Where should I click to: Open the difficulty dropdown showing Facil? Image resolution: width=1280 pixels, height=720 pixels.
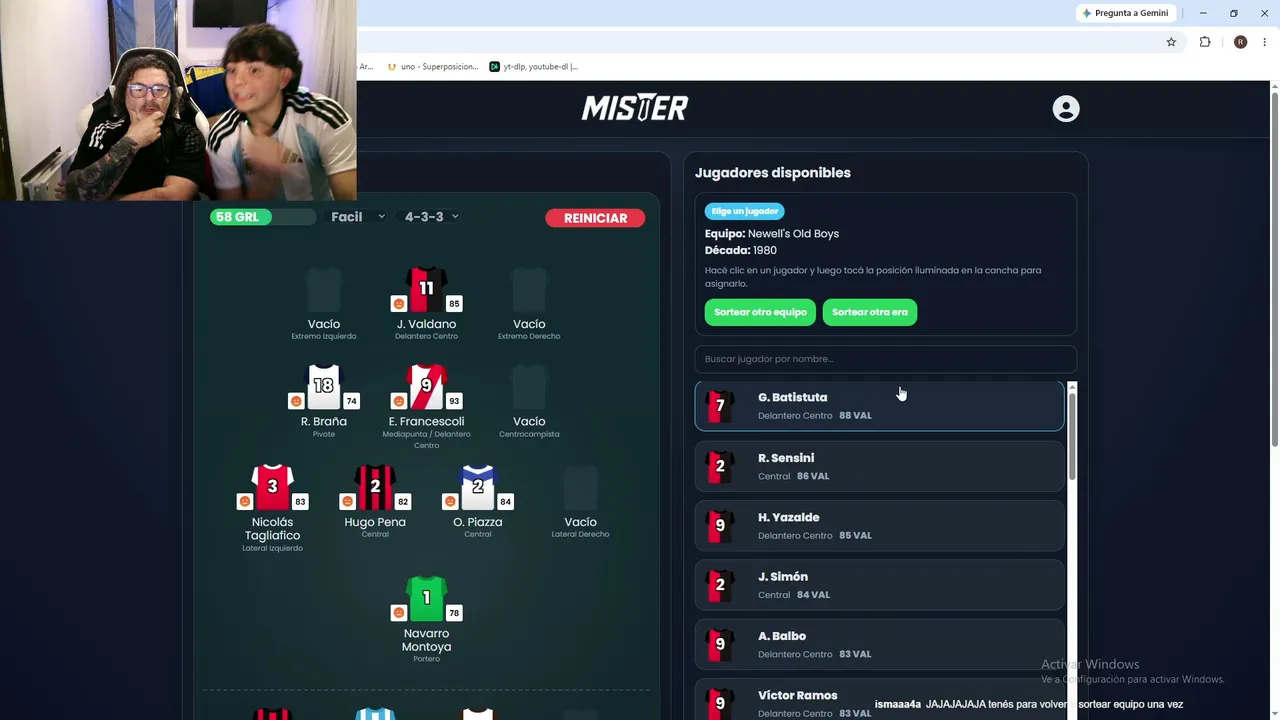[x=358, y=217]
